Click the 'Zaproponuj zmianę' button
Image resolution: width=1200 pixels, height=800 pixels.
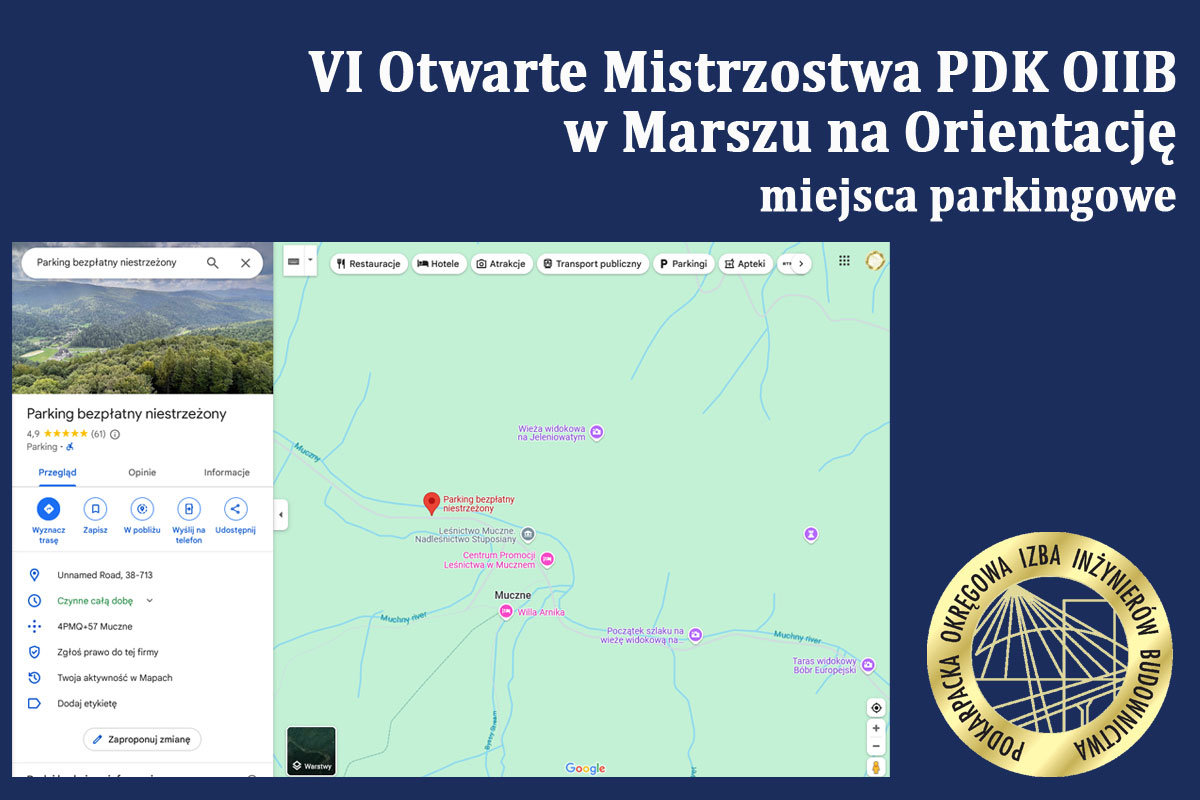click(x=142, y=739)
